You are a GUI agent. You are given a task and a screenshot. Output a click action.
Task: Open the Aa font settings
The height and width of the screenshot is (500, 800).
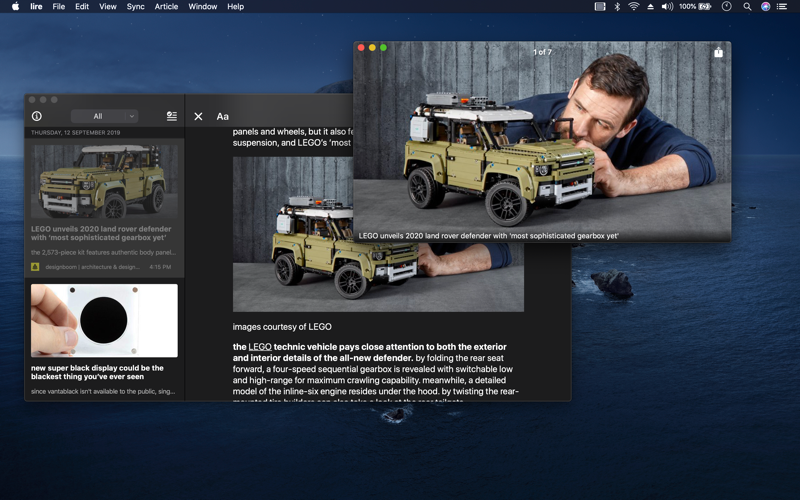pos(222,116)
